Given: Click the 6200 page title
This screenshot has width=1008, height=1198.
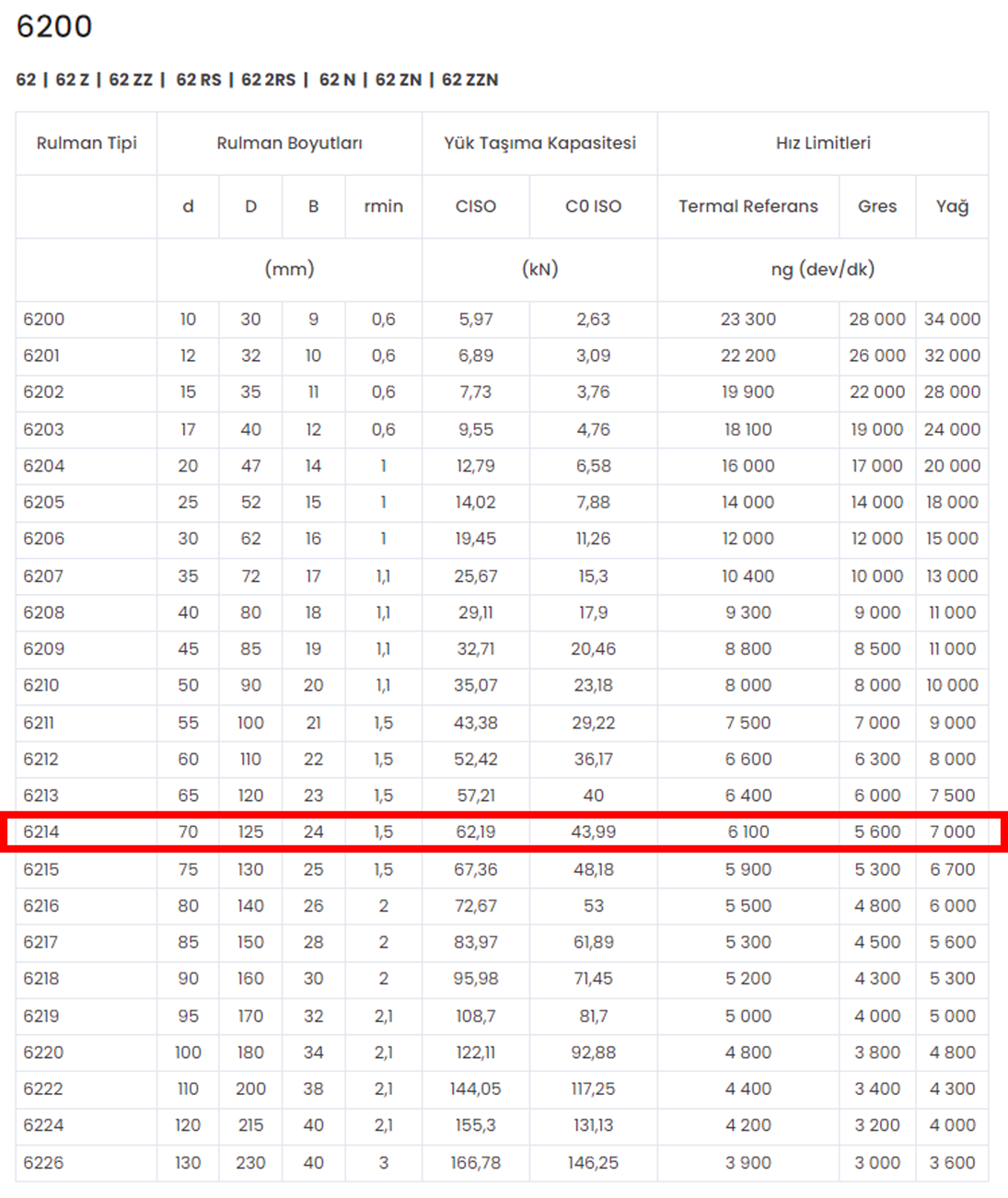Looking at the screenshot, I should (54, 26).
